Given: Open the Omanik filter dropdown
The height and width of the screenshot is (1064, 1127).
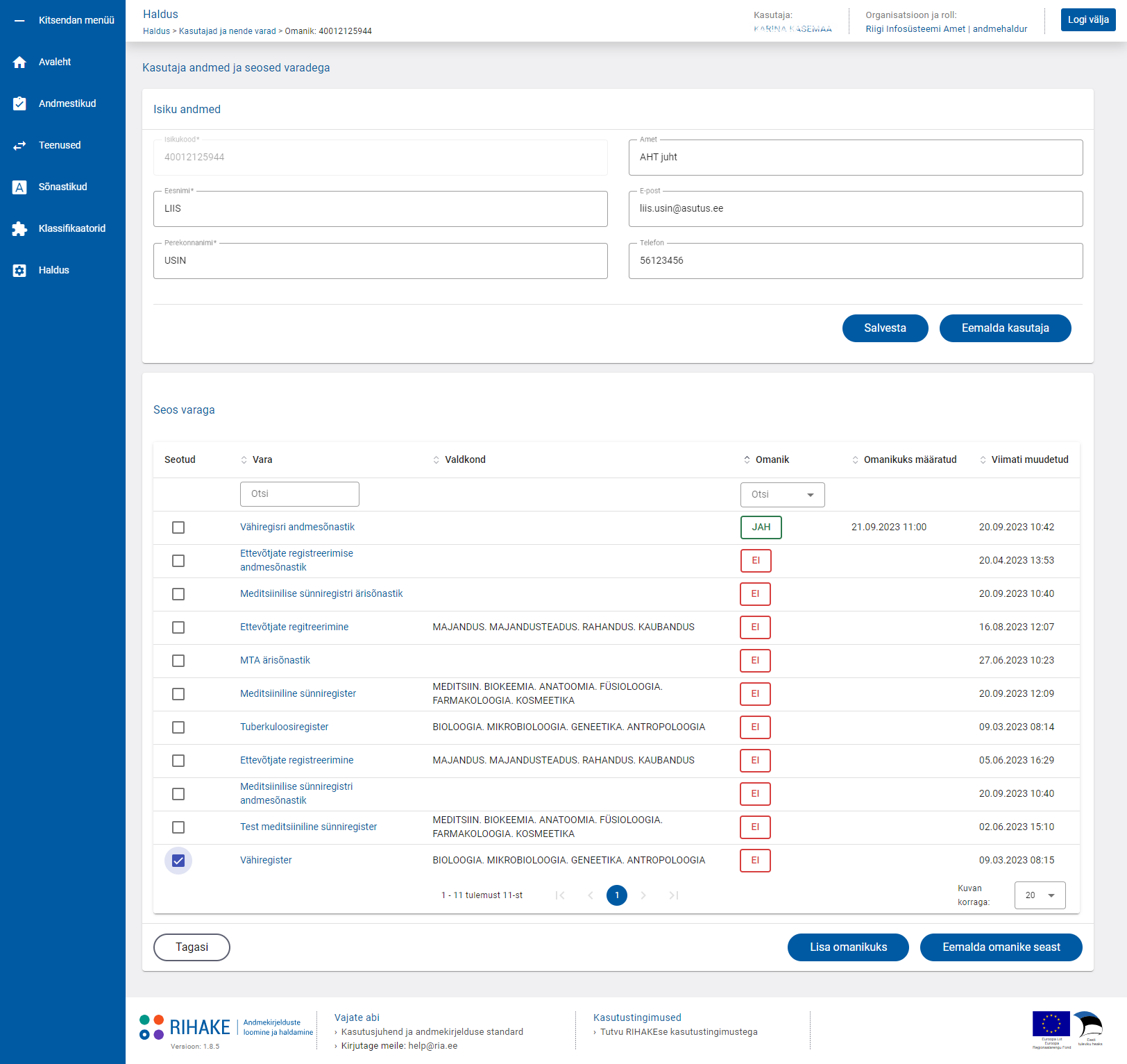Looking at the screenshot, I should tap(782, 495).
